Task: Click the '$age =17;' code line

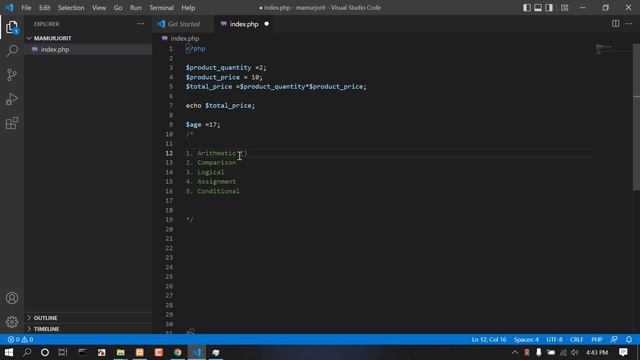Action: (x=203, y=124)
